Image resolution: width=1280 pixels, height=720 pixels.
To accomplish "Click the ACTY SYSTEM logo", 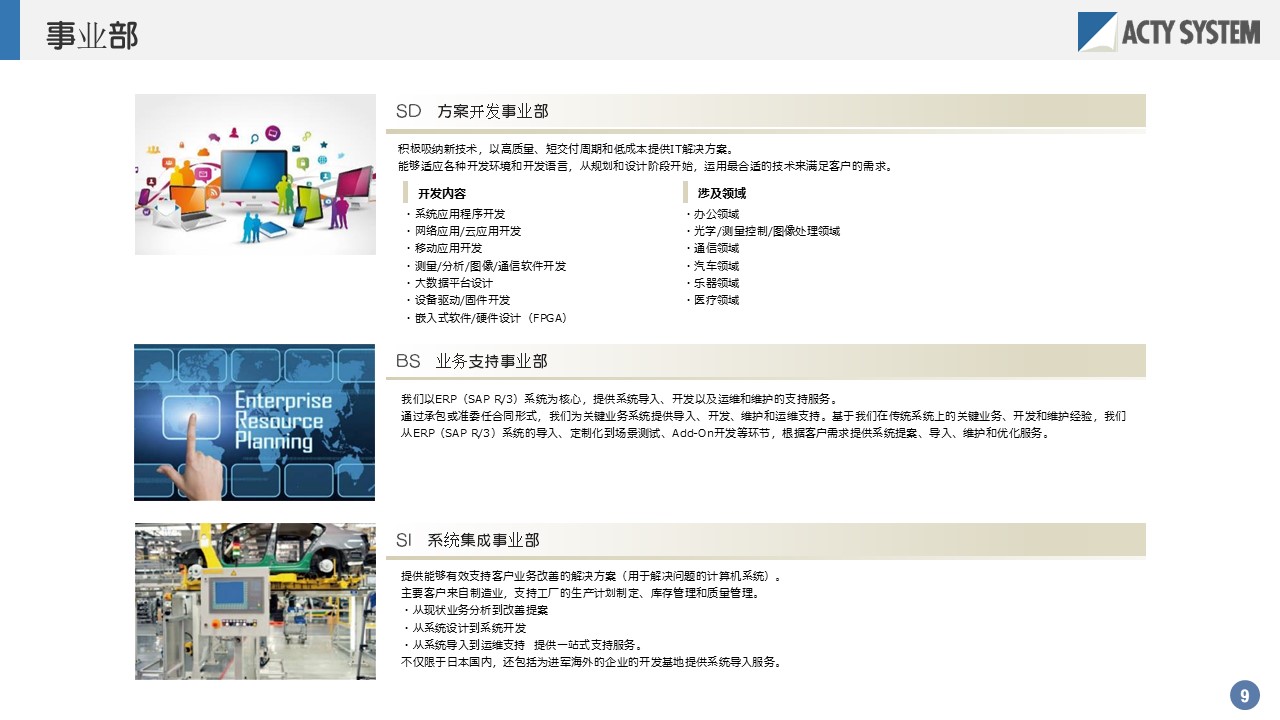I will tap(1168, 32).
